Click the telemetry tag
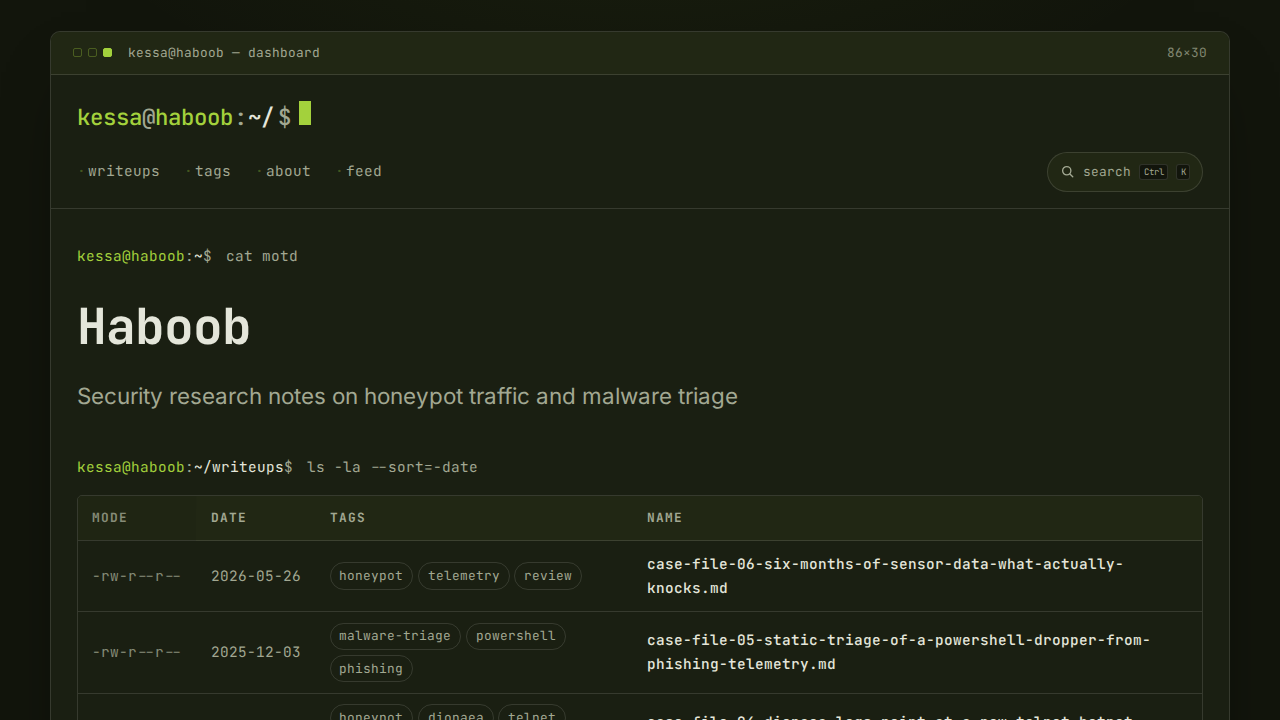This screenshot has height=720, width=1280. [463, 576]
